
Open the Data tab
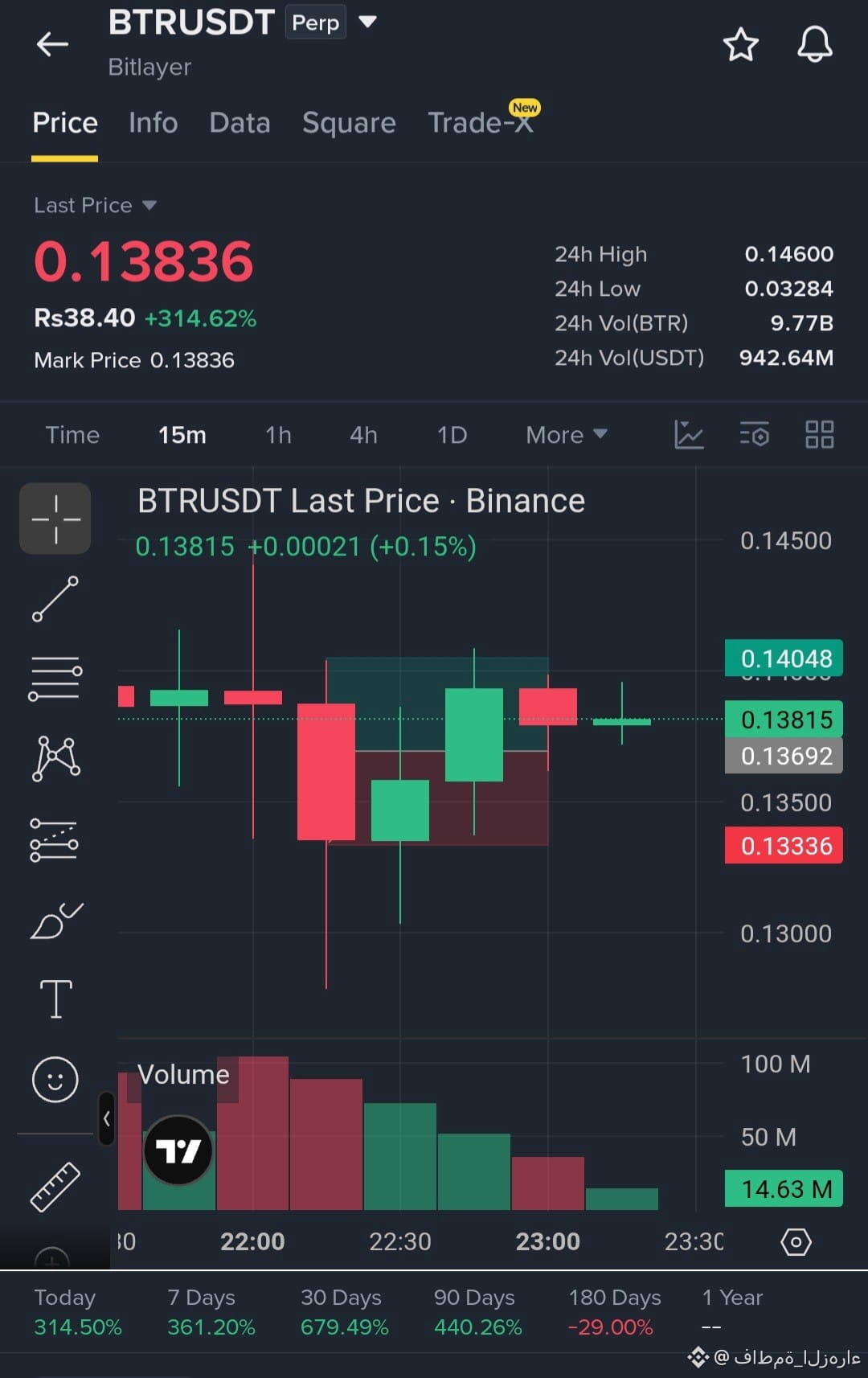tap(240, 123)
